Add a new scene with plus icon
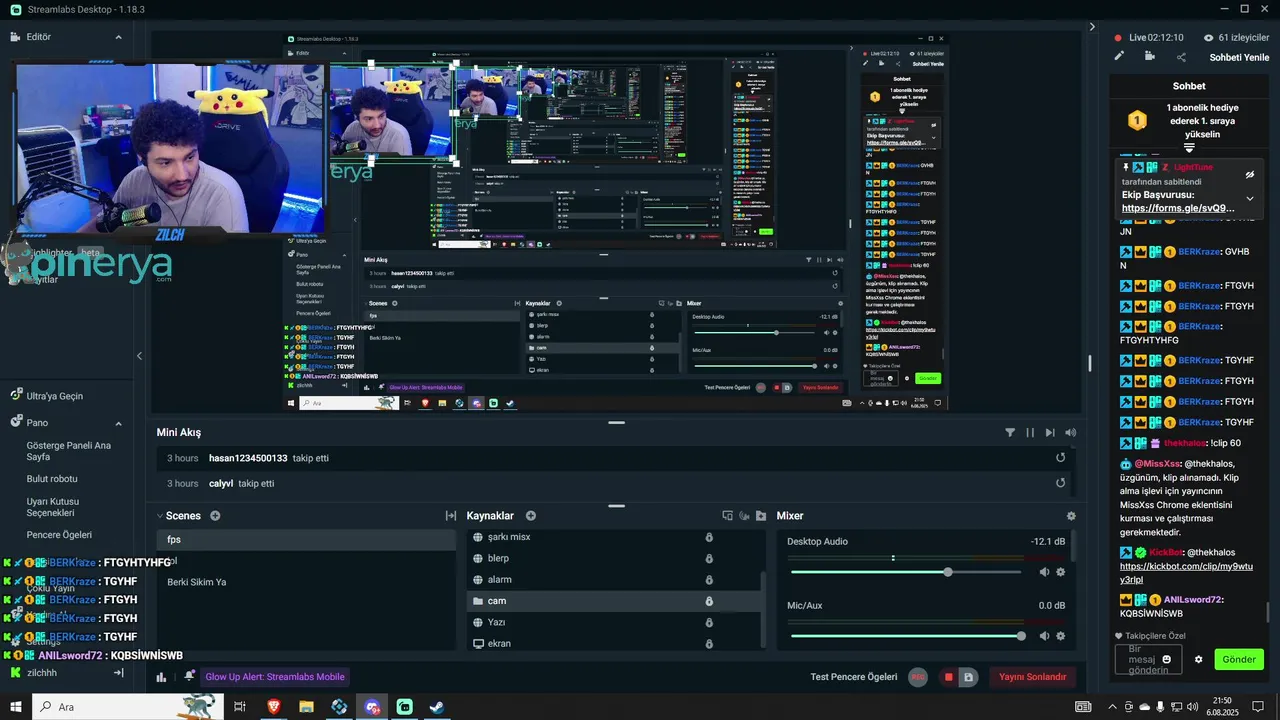1280x720 pixels. tap(215, 516)
